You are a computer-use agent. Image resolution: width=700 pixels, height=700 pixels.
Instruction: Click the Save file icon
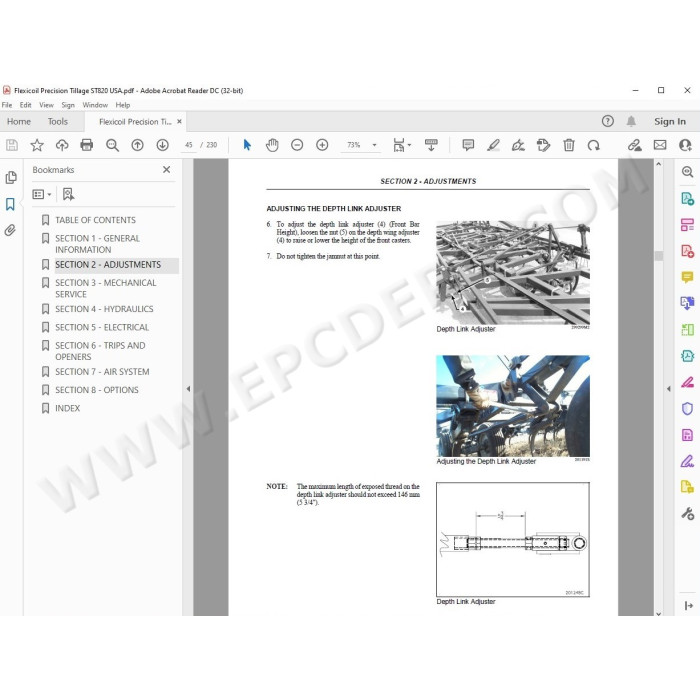coord(12,145)
